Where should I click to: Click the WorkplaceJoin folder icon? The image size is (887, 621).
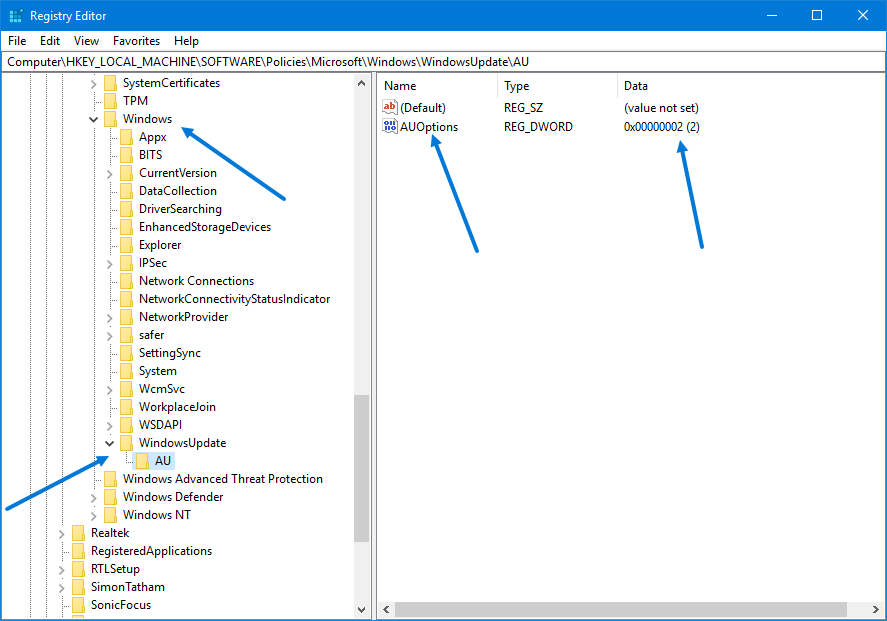point(126,407)
